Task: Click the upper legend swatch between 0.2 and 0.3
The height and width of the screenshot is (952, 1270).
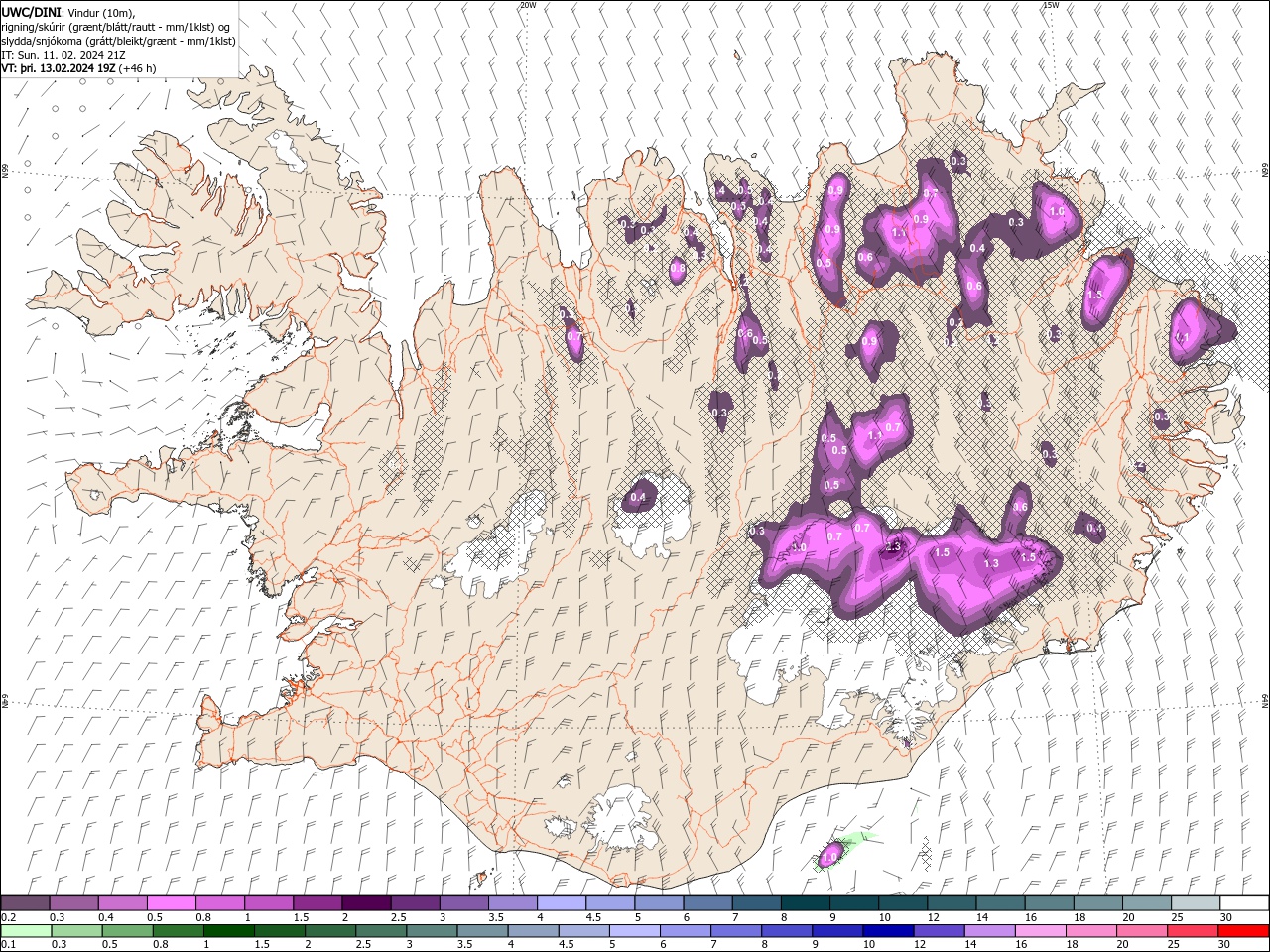Action: (x=26, y=903)
